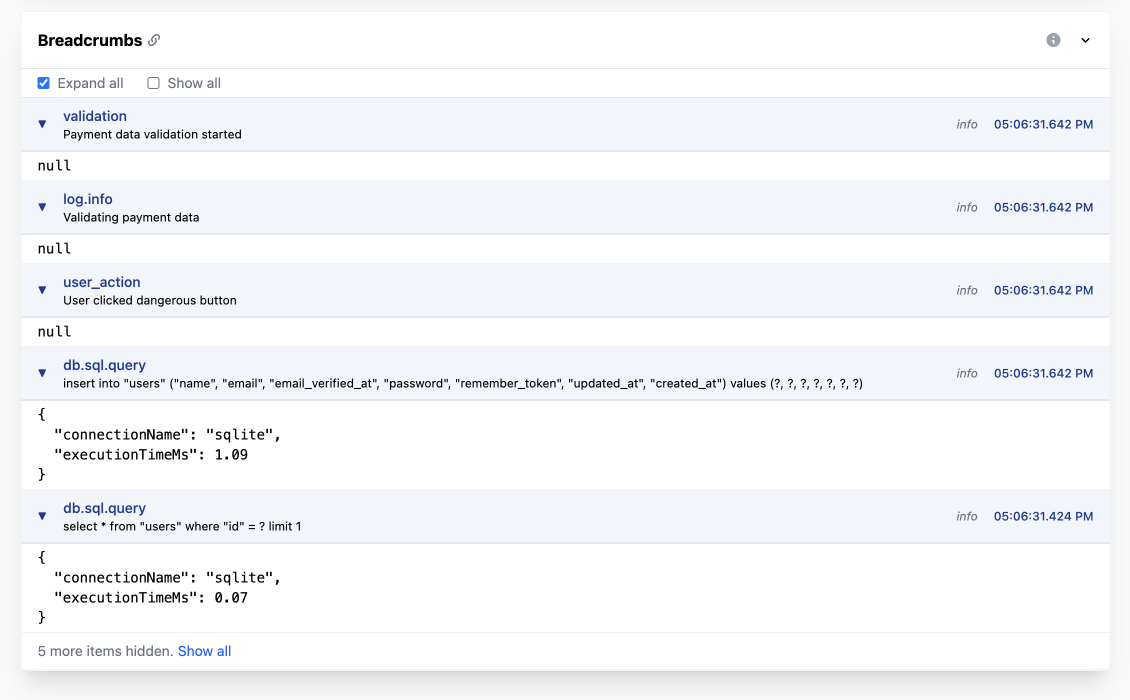This screenshot has height=700, width=1130.
Task: Click db.sql.query title above select statement
Action: point(104,508)
